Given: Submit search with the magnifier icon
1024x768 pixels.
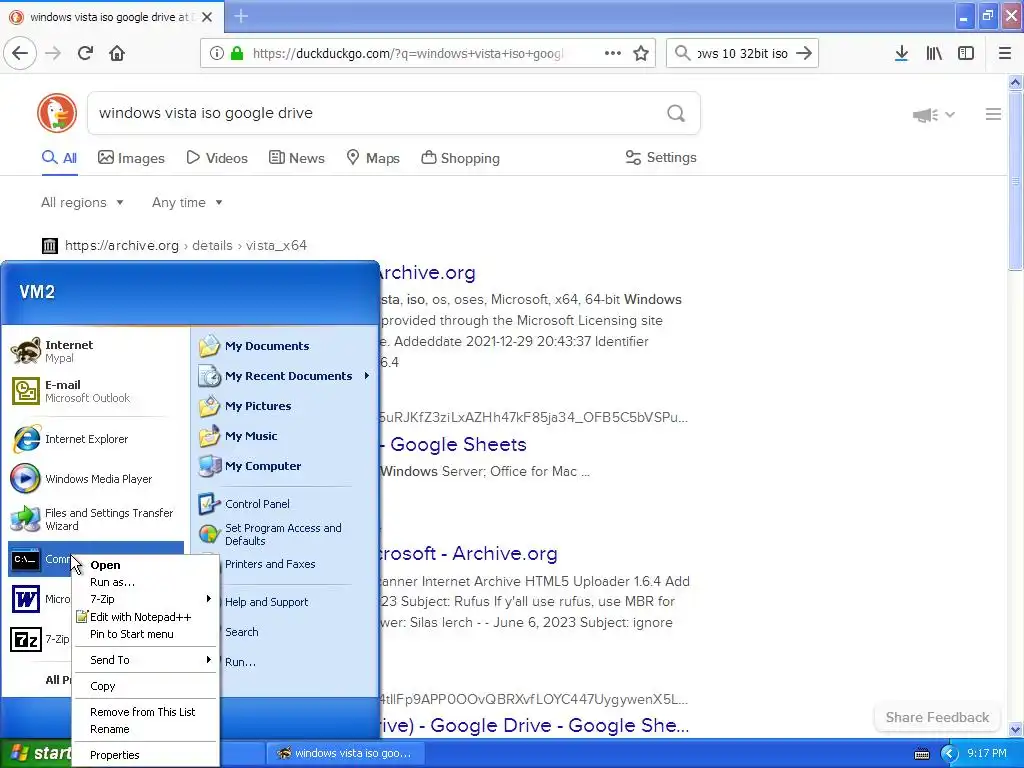Looking at the screenshot, I should 676,114.
